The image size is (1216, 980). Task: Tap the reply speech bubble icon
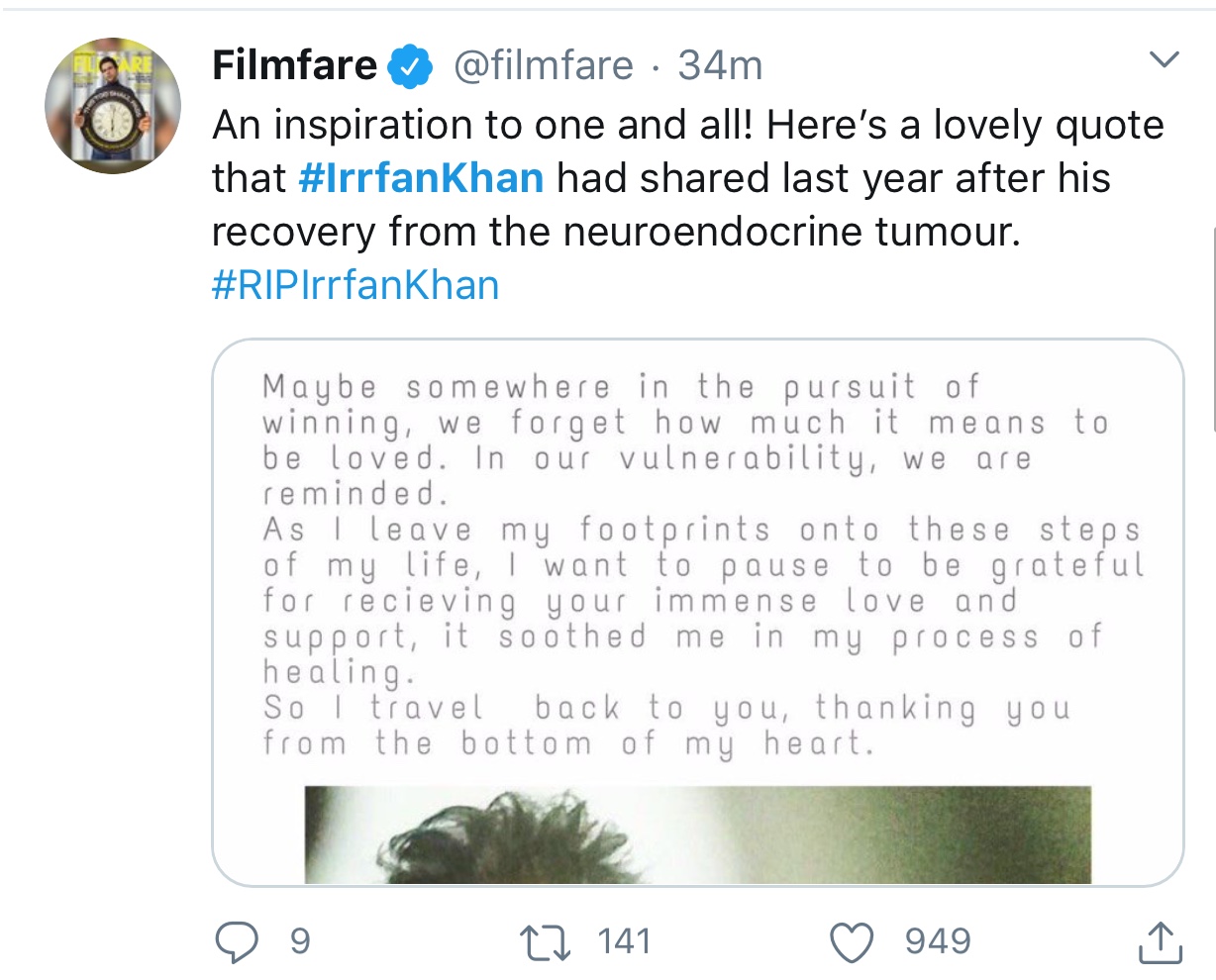coord(236,941)
